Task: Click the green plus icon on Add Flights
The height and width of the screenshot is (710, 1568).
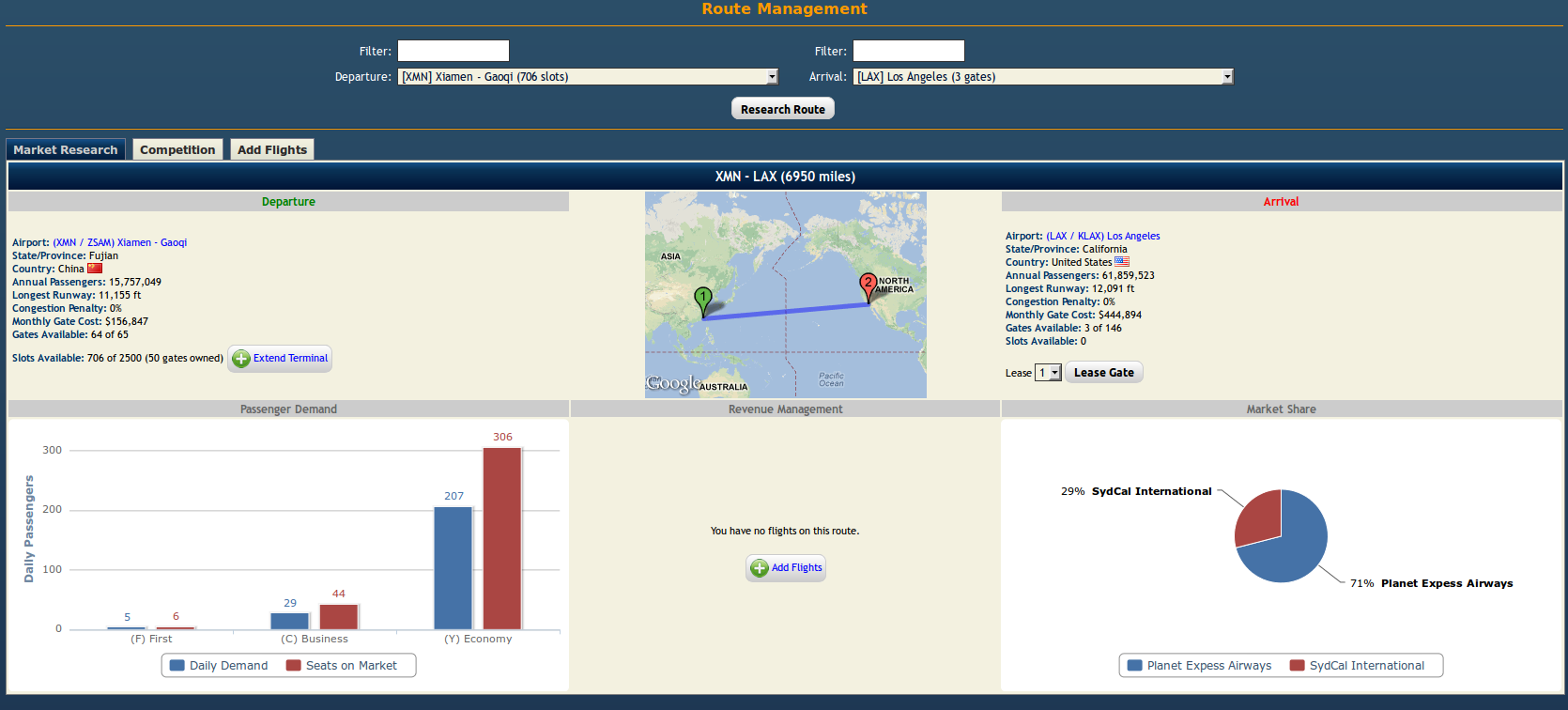Action: [x=760, y=568]
